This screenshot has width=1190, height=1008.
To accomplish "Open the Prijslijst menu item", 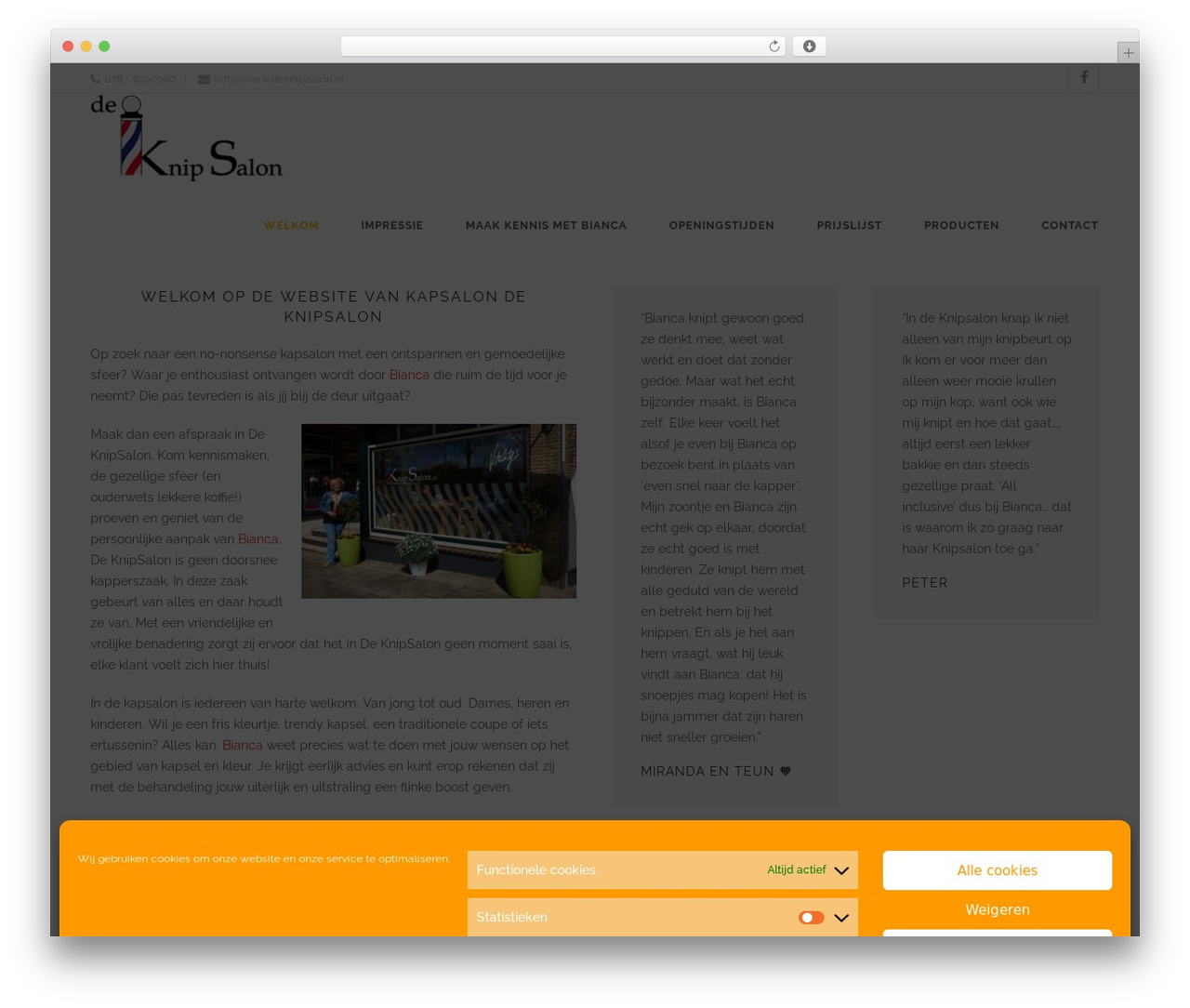I will pyautogui.click(x=849, y=225).
